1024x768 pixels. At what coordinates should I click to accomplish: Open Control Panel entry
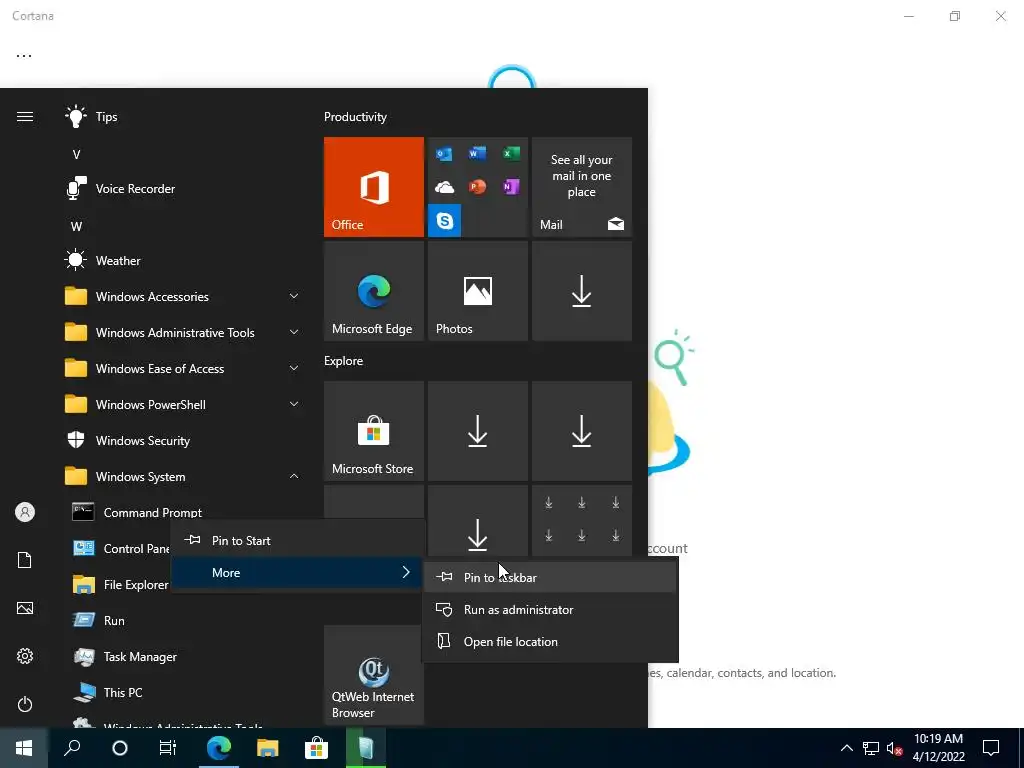click(x=120, y=549)
